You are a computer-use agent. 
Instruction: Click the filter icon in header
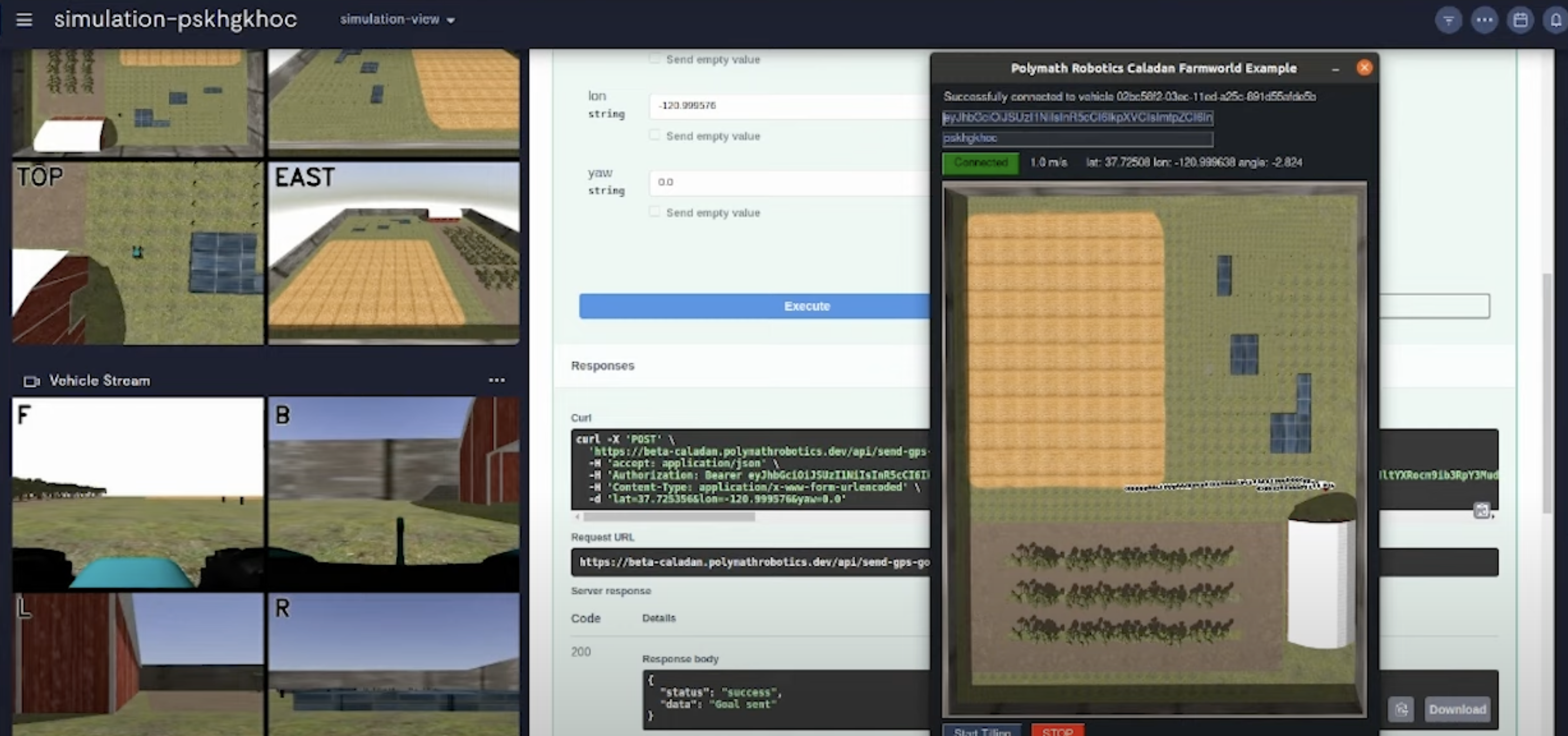(x=1448, y=21)
